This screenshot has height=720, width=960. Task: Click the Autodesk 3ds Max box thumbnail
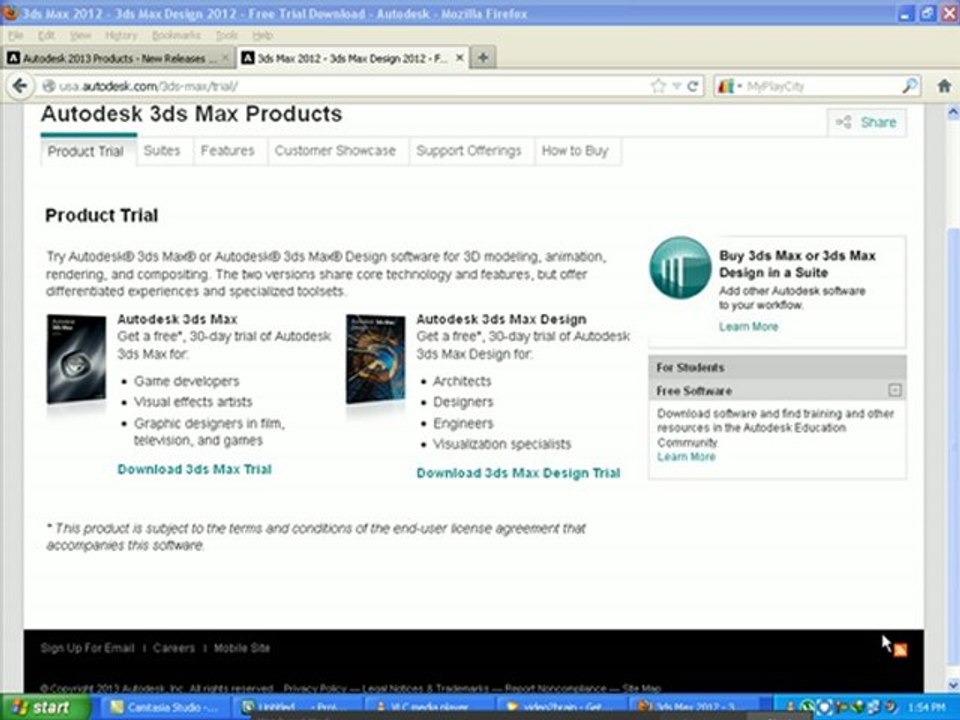coord(77,359)
